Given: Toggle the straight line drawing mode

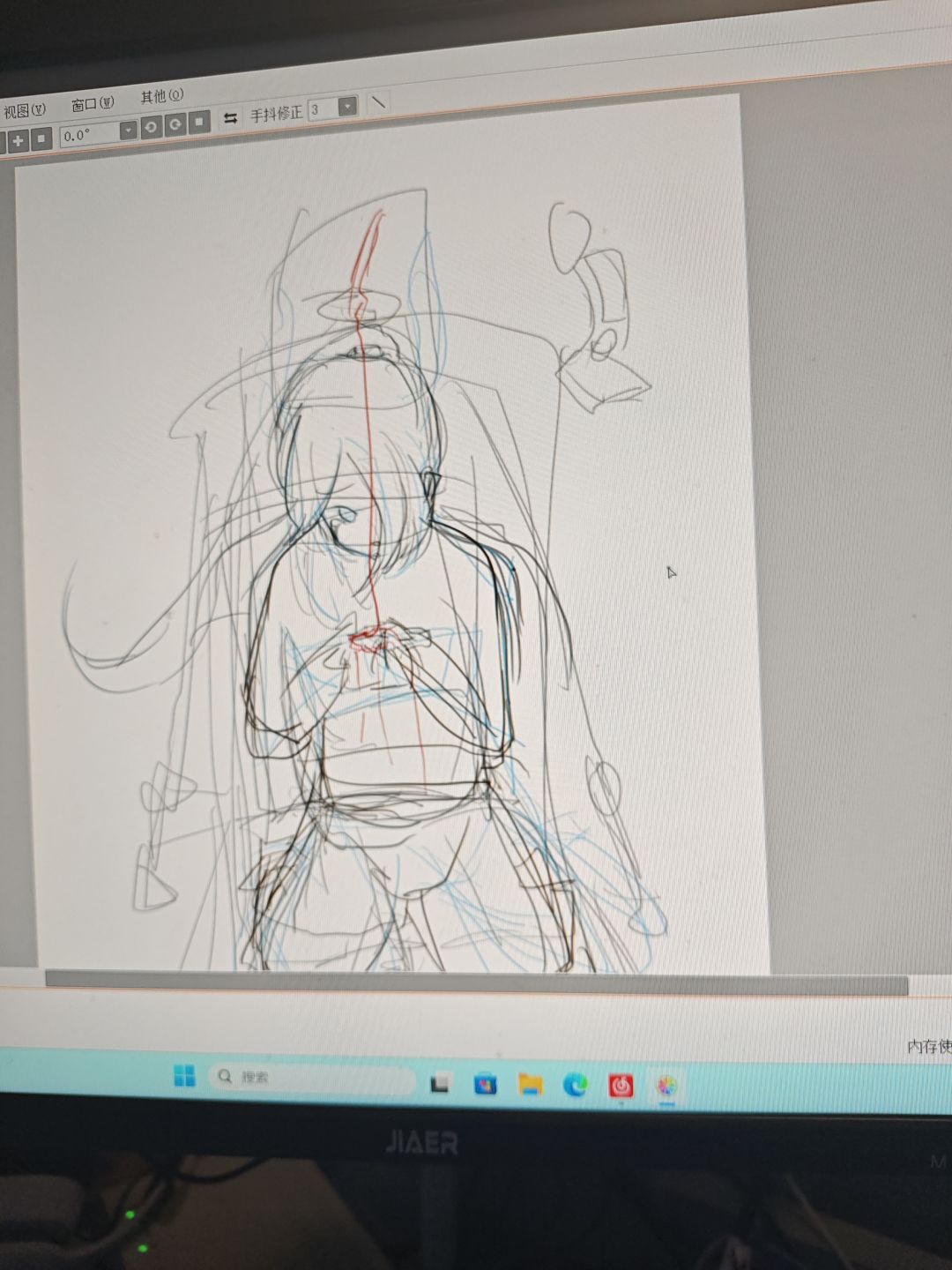Looking at the screenshot, I should click(377, 102).
